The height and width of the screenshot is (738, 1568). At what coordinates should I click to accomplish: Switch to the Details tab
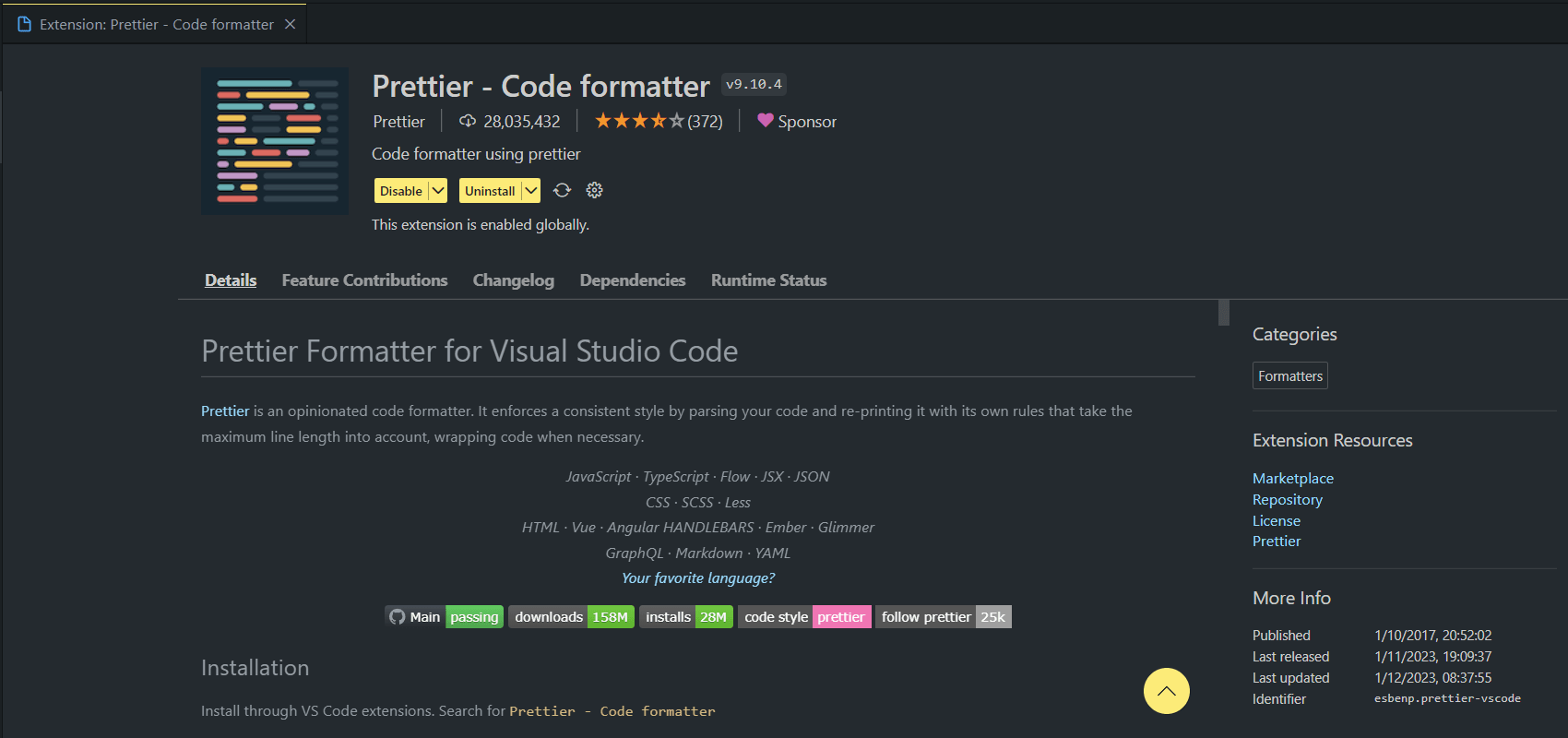tap(231, 280)
